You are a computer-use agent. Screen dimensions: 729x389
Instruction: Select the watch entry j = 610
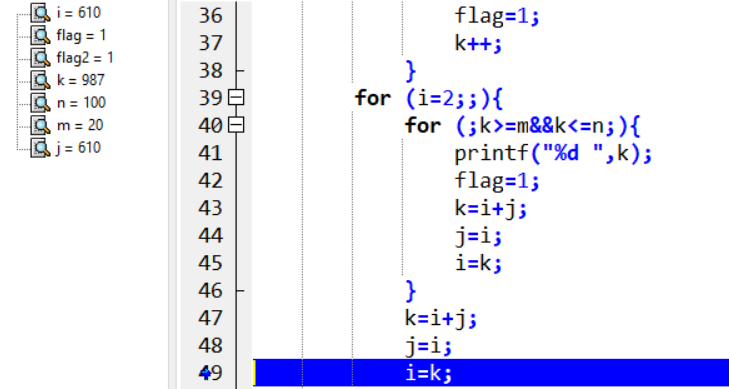pyautogui.click(x=78, y=148)
